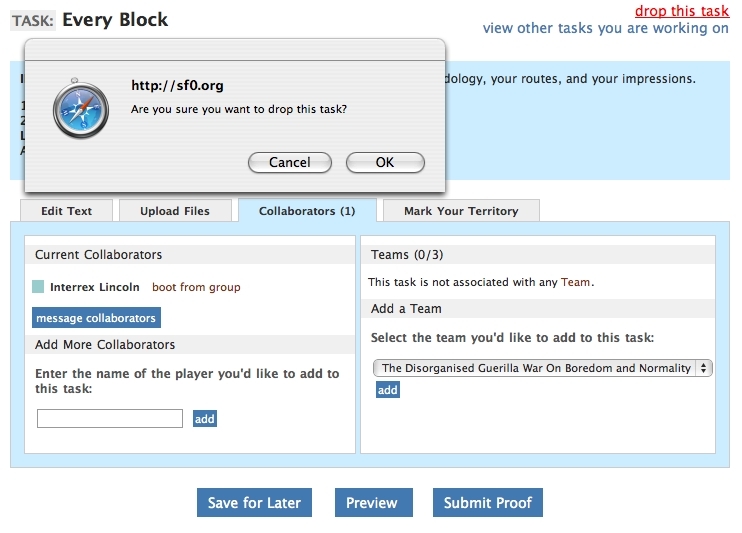Open 'view other tasks you are working on'
The image size is (742, 533).
[605, 28]
